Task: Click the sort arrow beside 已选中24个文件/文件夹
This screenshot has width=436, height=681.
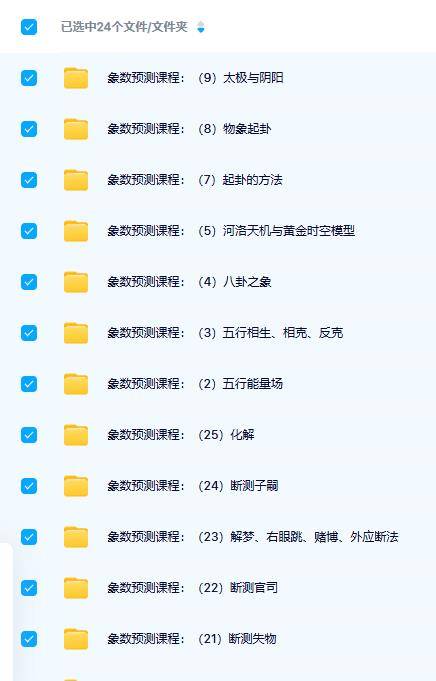Action: click(200, 27)
